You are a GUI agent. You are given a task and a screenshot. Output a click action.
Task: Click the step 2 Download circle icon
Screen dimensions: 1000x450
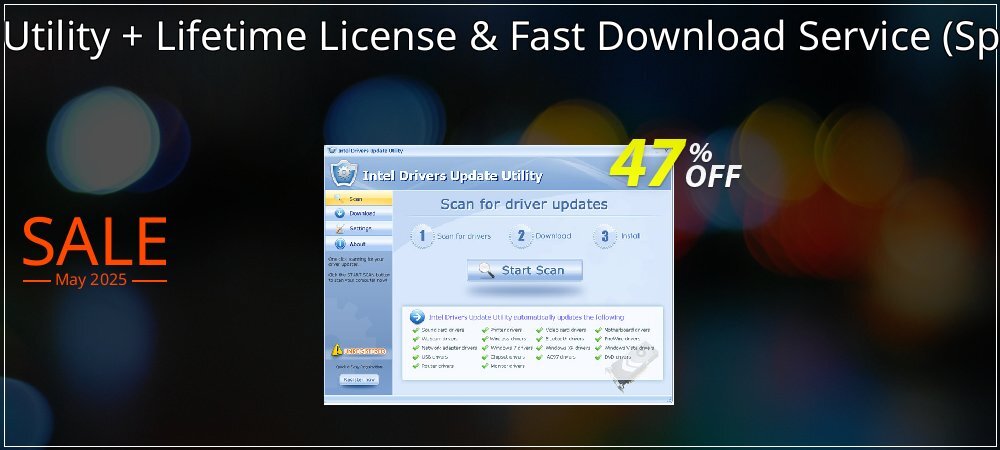pos(520,236)
